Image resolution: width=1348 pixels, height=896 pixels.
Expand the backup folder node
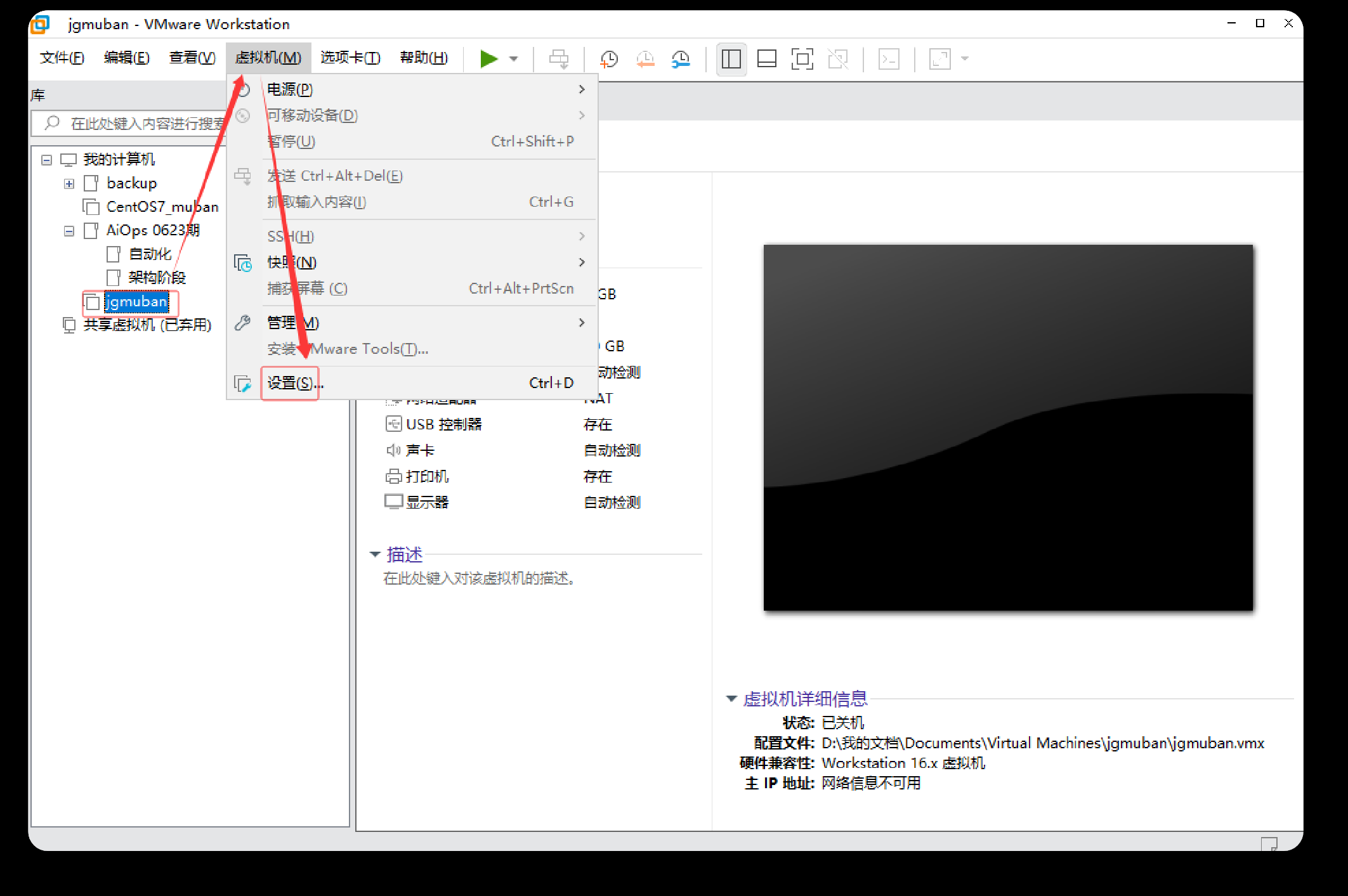[69, 184]
